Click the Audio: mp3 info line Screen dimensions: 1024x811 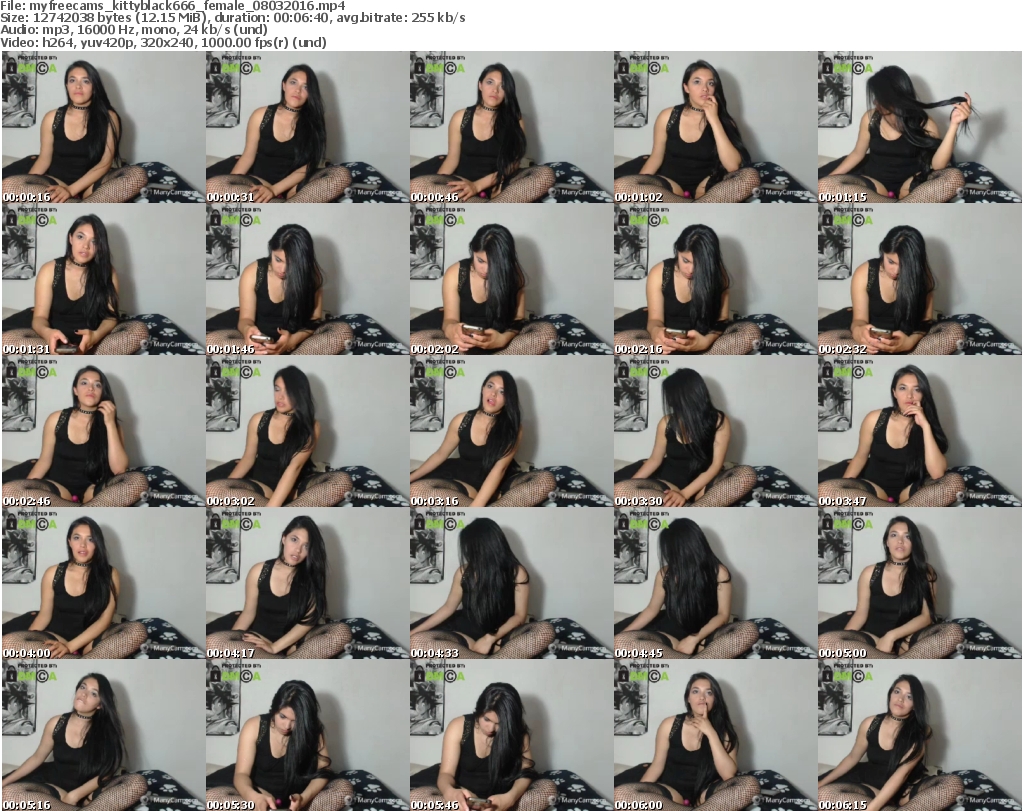pos(134,30)
